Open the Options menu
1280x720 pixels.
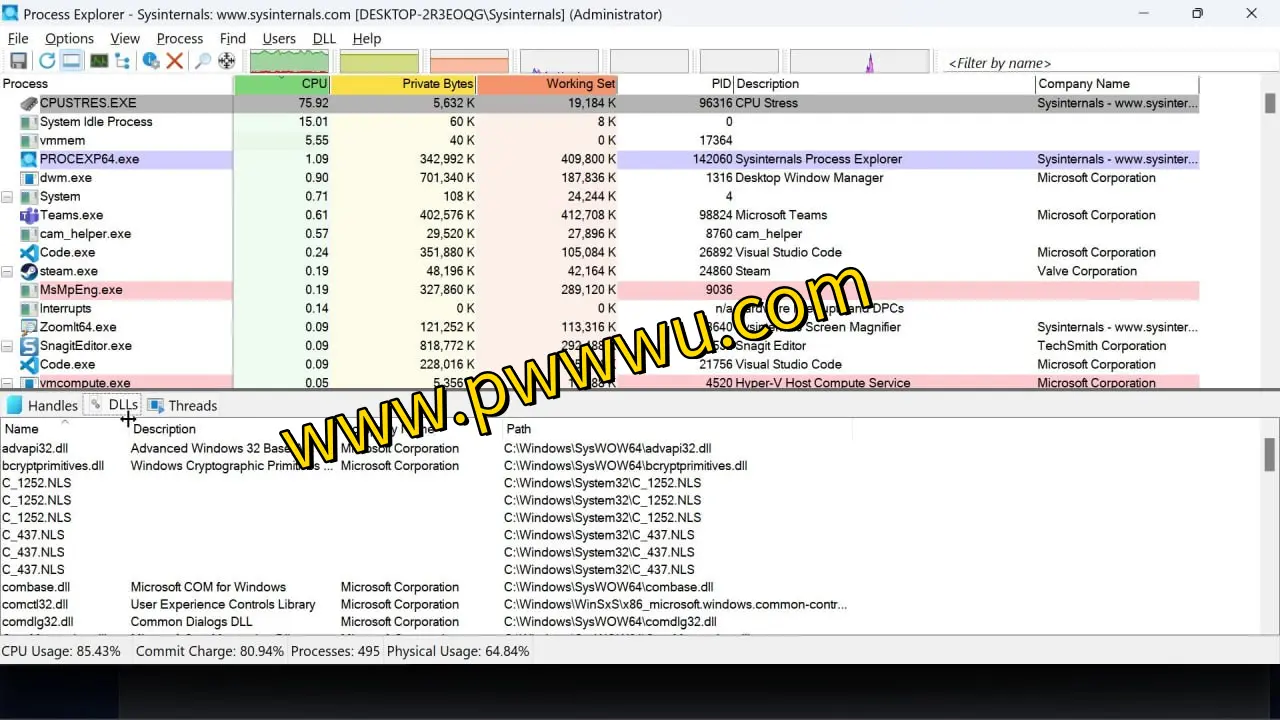pyautogui.click(x=69, y=39)
